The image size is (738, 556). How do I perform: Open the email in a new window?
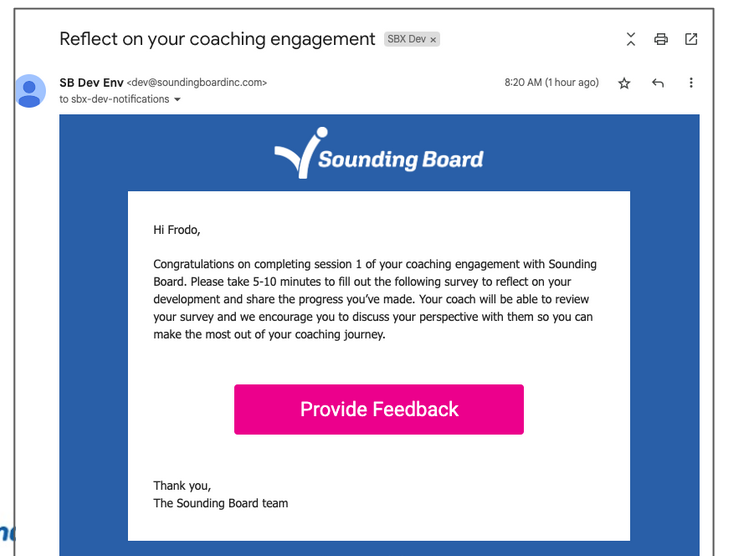point(691,40)
